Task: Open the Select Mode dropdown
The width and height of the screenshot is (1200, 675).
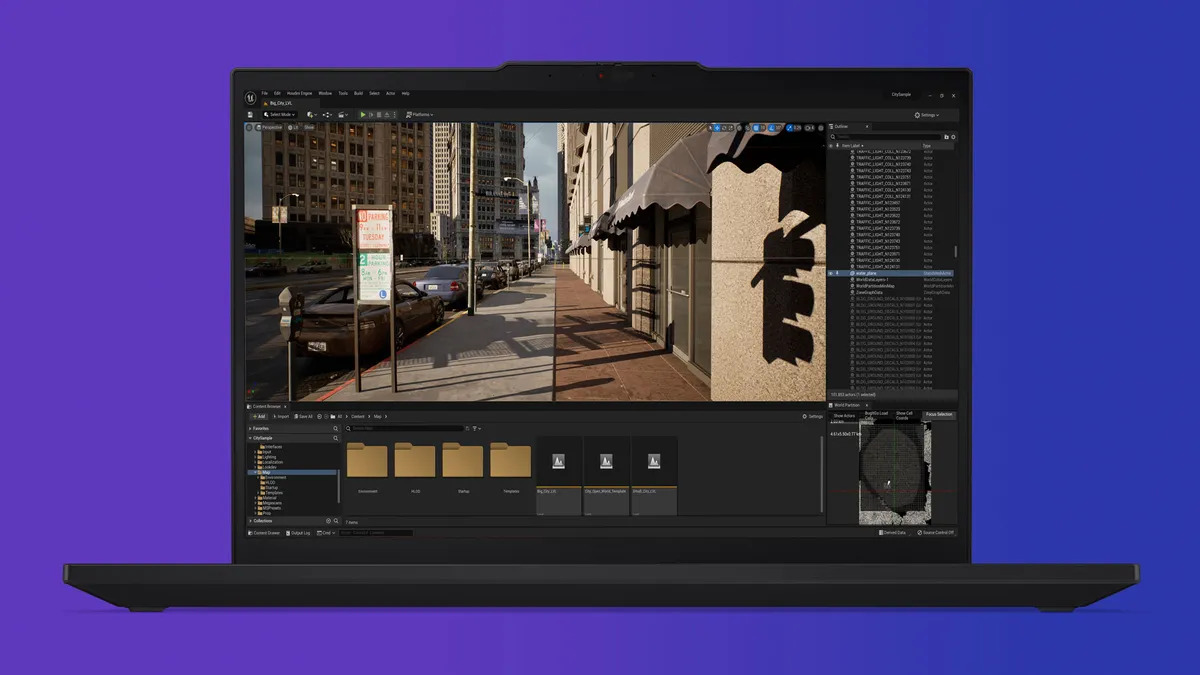Action: click(282, 115)
